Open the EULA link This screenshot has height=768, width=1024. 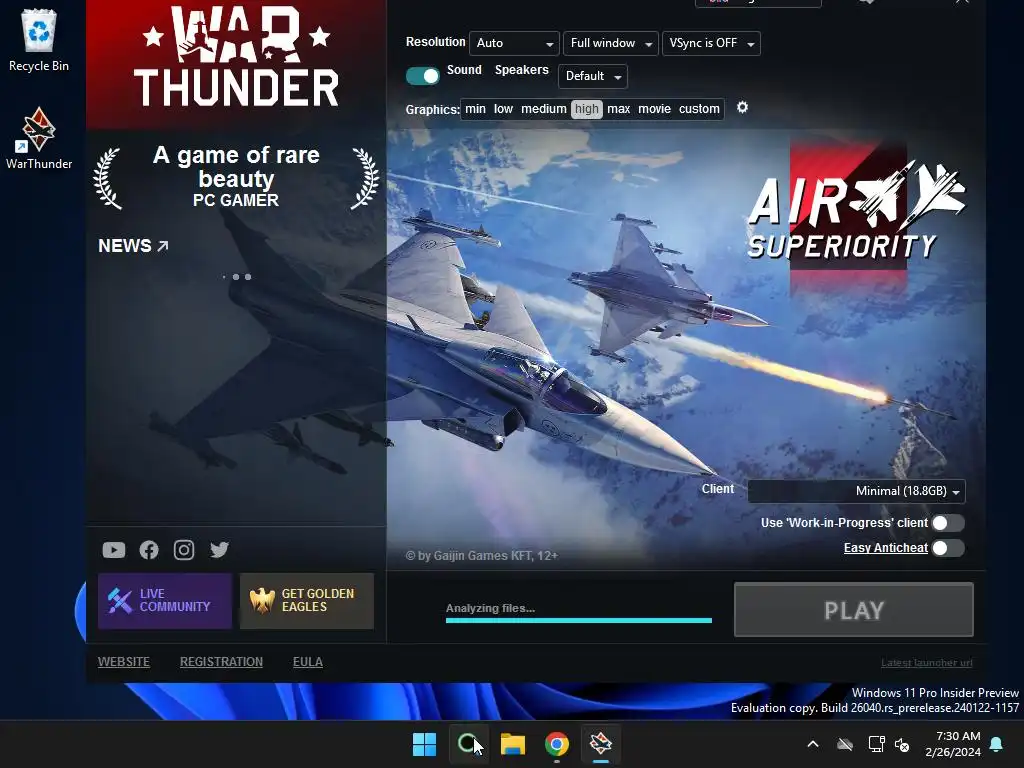pyautogui.click(x=308, y=662)
